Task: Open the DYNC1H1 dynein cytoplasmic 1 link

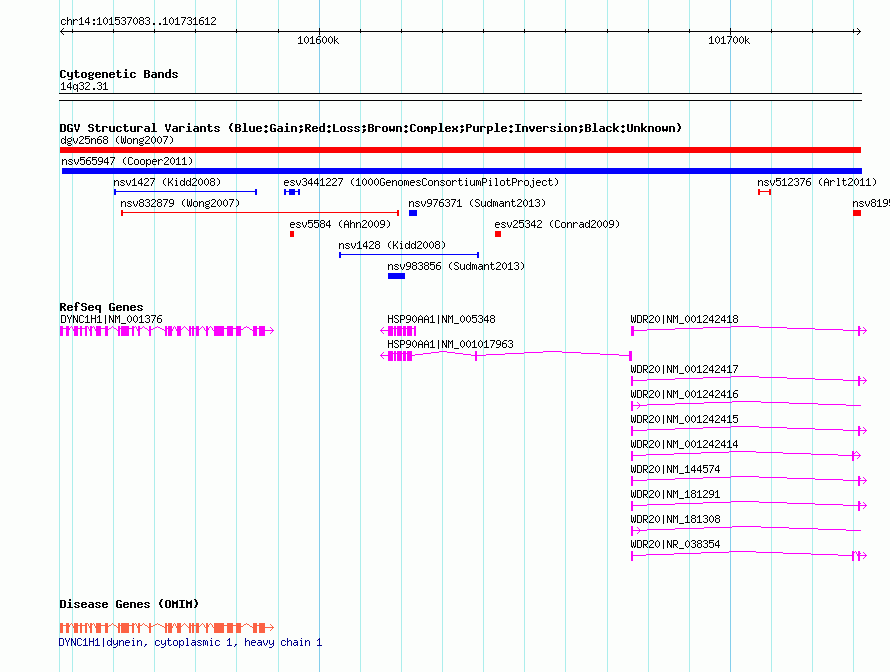Action: point(190,642)
